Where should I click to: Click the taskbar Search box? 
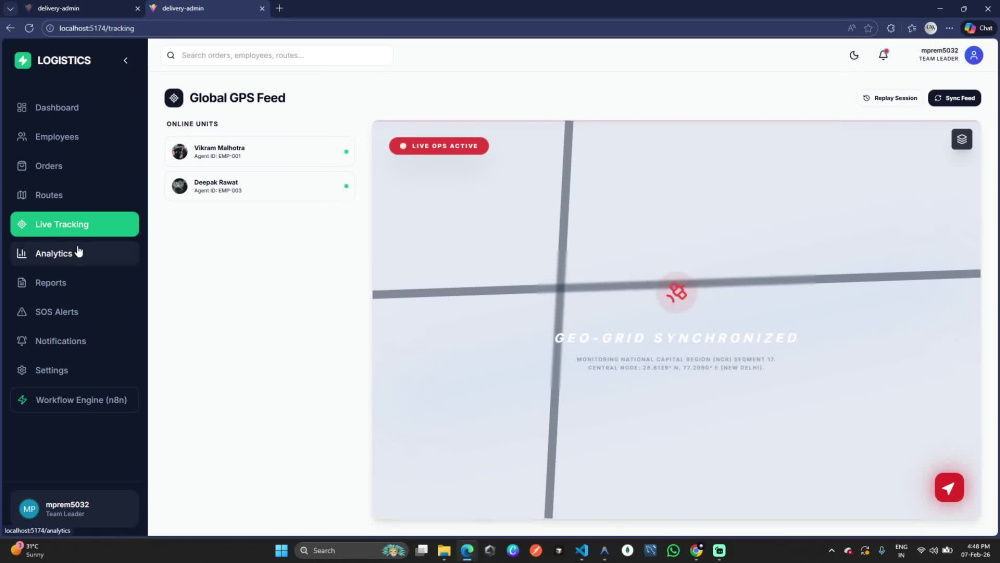351,550
